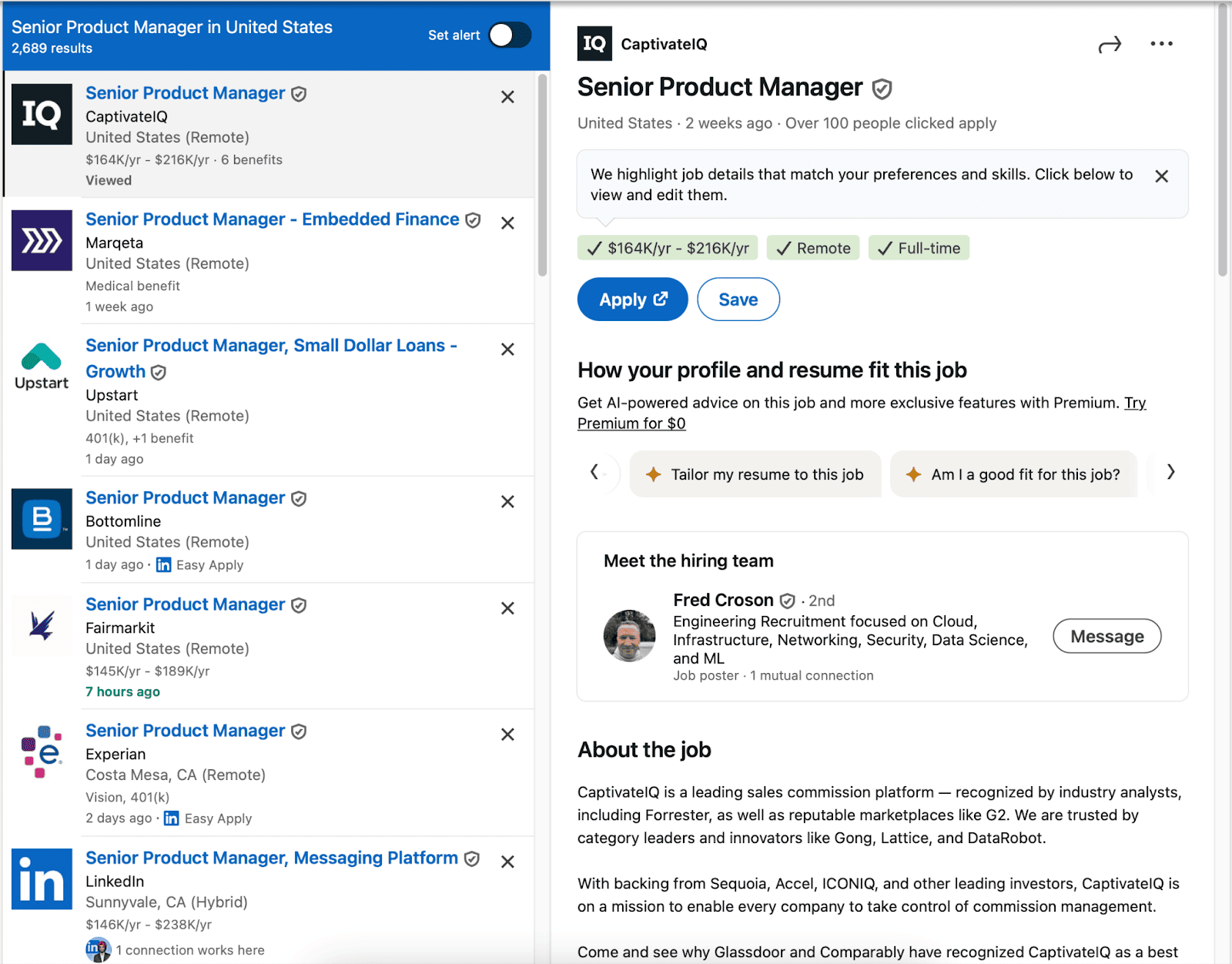Viewport: 1232px width, 964px height.
Task: Click the Experian company logo
Action: coord(42,751)
